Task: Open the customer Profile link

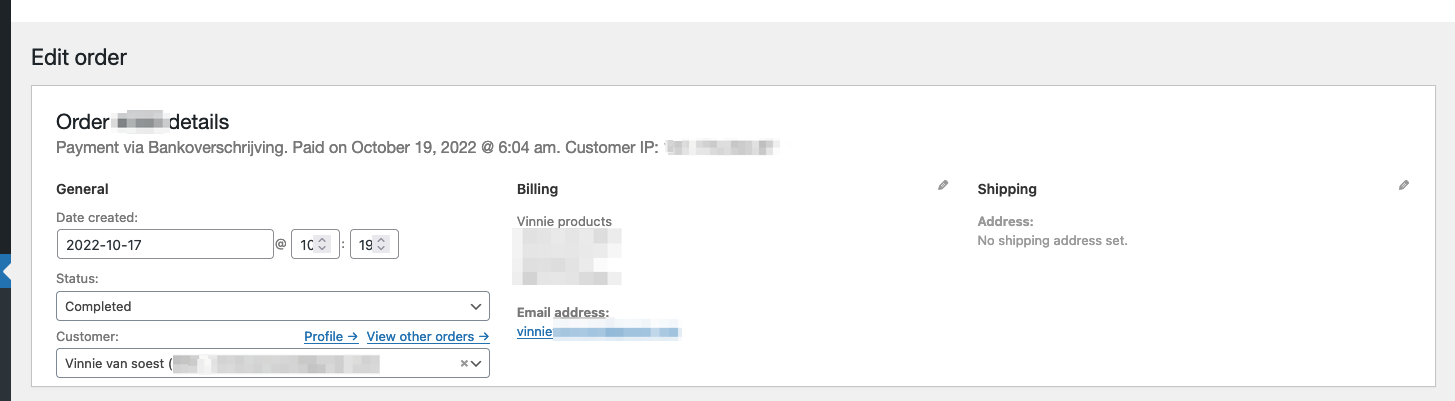Action: [x=331, y=336]
